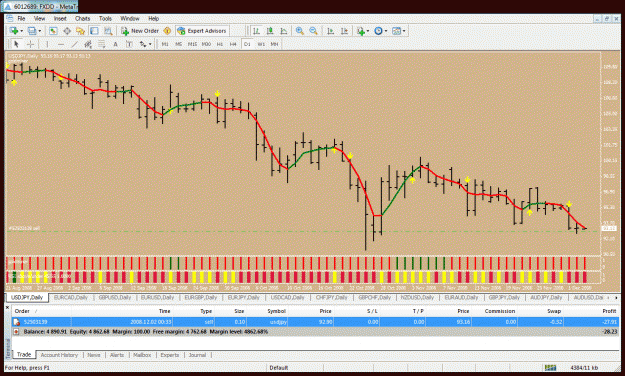Toggle the Navigator window icon
Viewport: 625px width, 376px height.
[x=81, y=31]
